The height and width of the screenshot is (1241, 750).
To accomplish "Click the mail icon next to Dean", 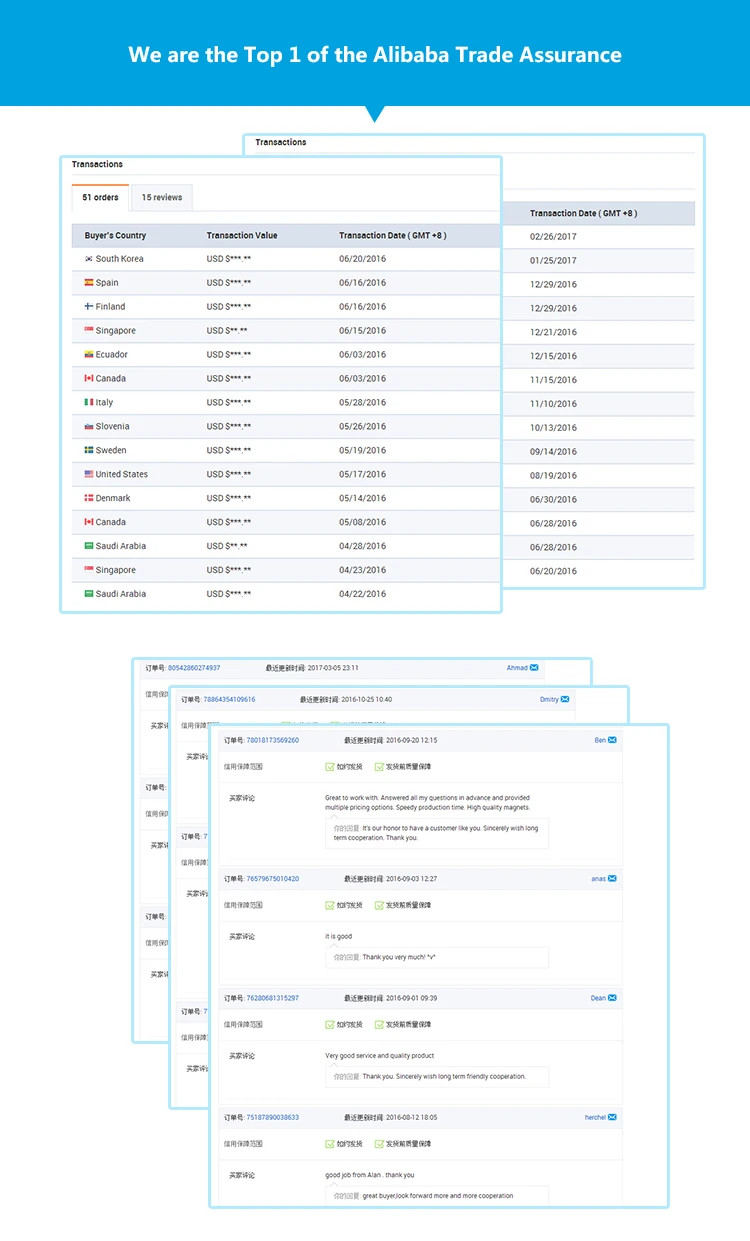I will (x=612, y=998).
